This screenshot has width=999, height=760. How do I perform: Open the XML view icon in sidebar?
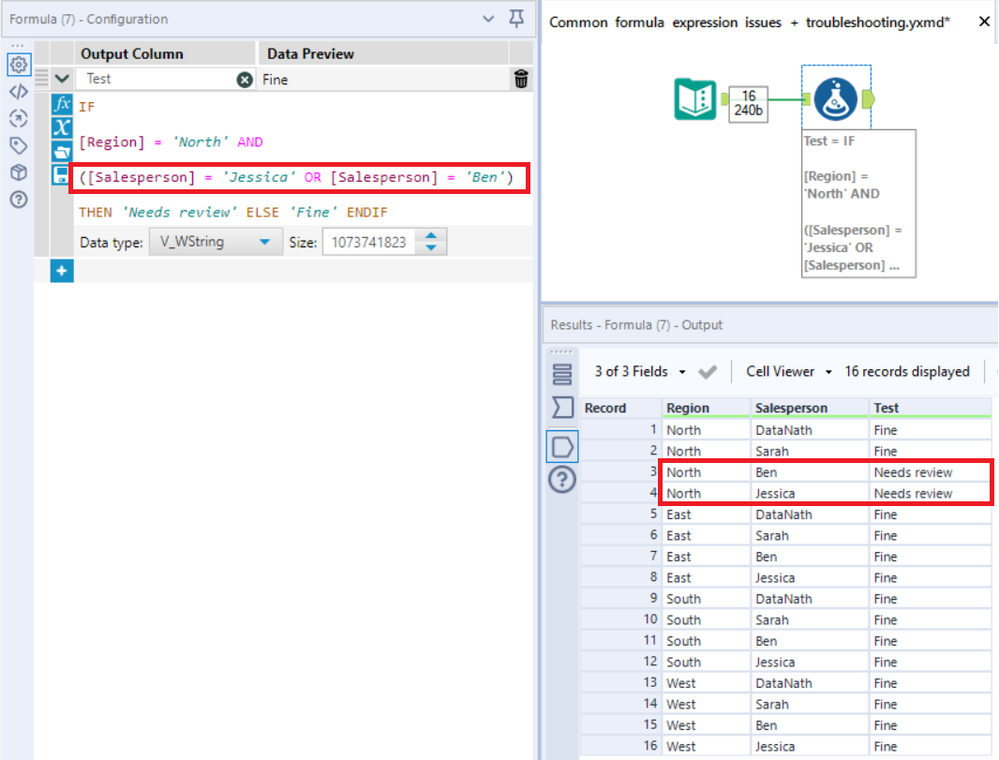click(x=18, y=92)
